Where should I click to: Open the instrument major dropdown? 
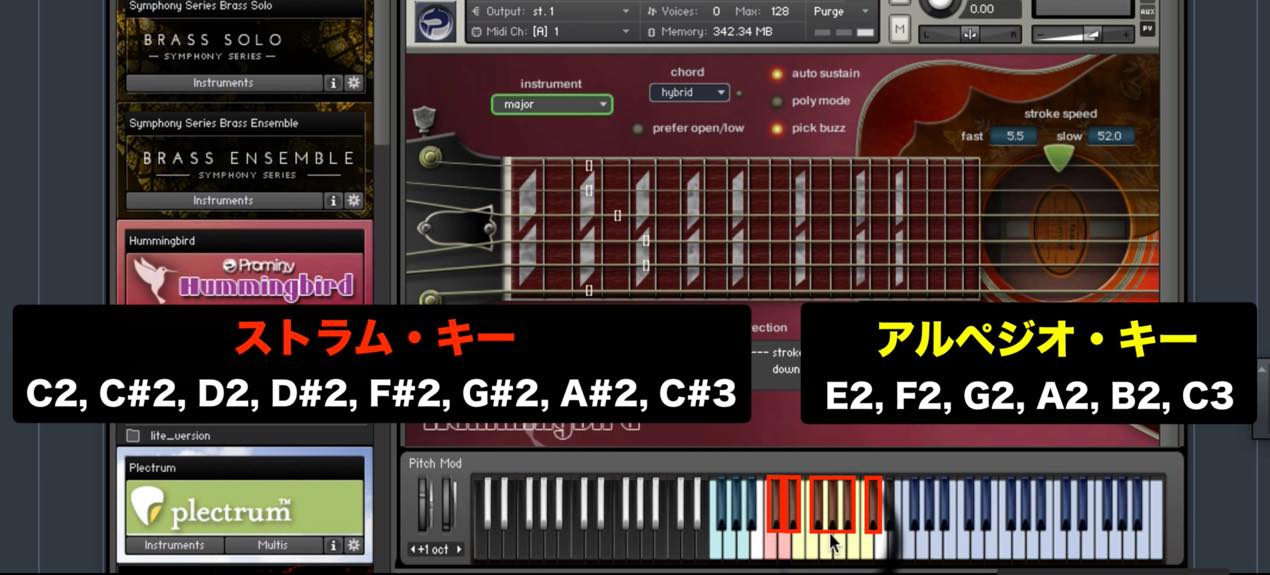click(x=552, y=104)
